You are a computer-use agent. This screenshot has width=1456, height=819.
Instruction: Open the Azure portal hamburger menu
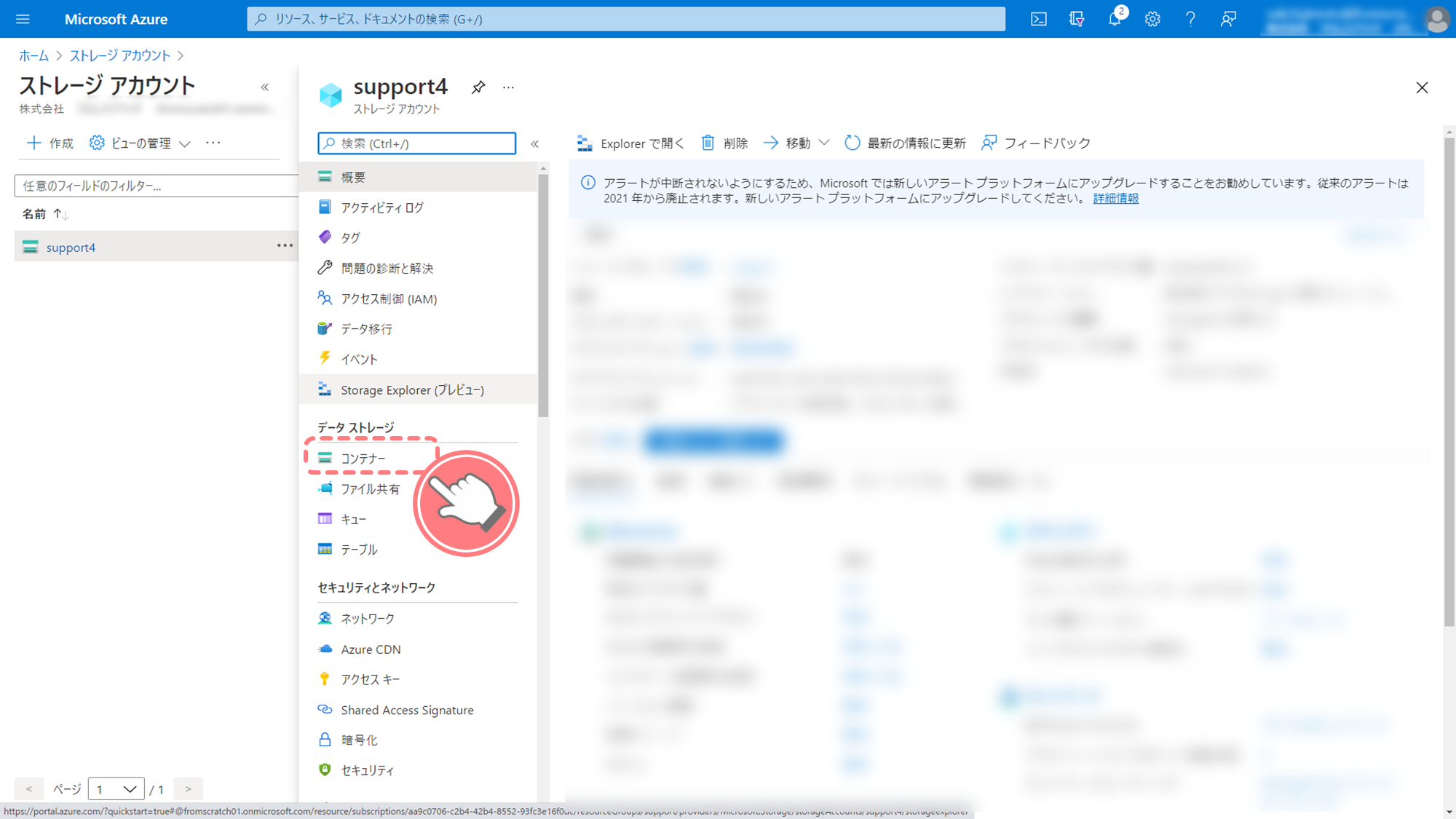23,19
